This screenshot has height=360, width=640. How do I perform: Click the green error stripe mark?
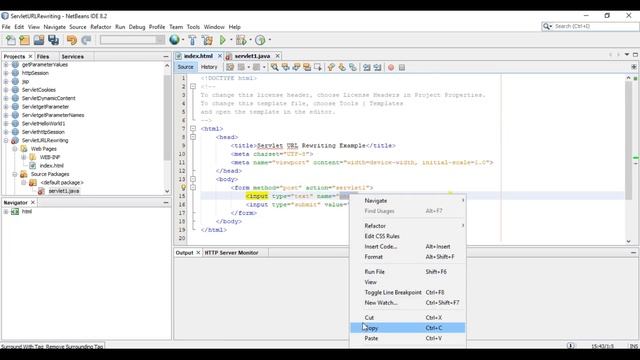636,158
